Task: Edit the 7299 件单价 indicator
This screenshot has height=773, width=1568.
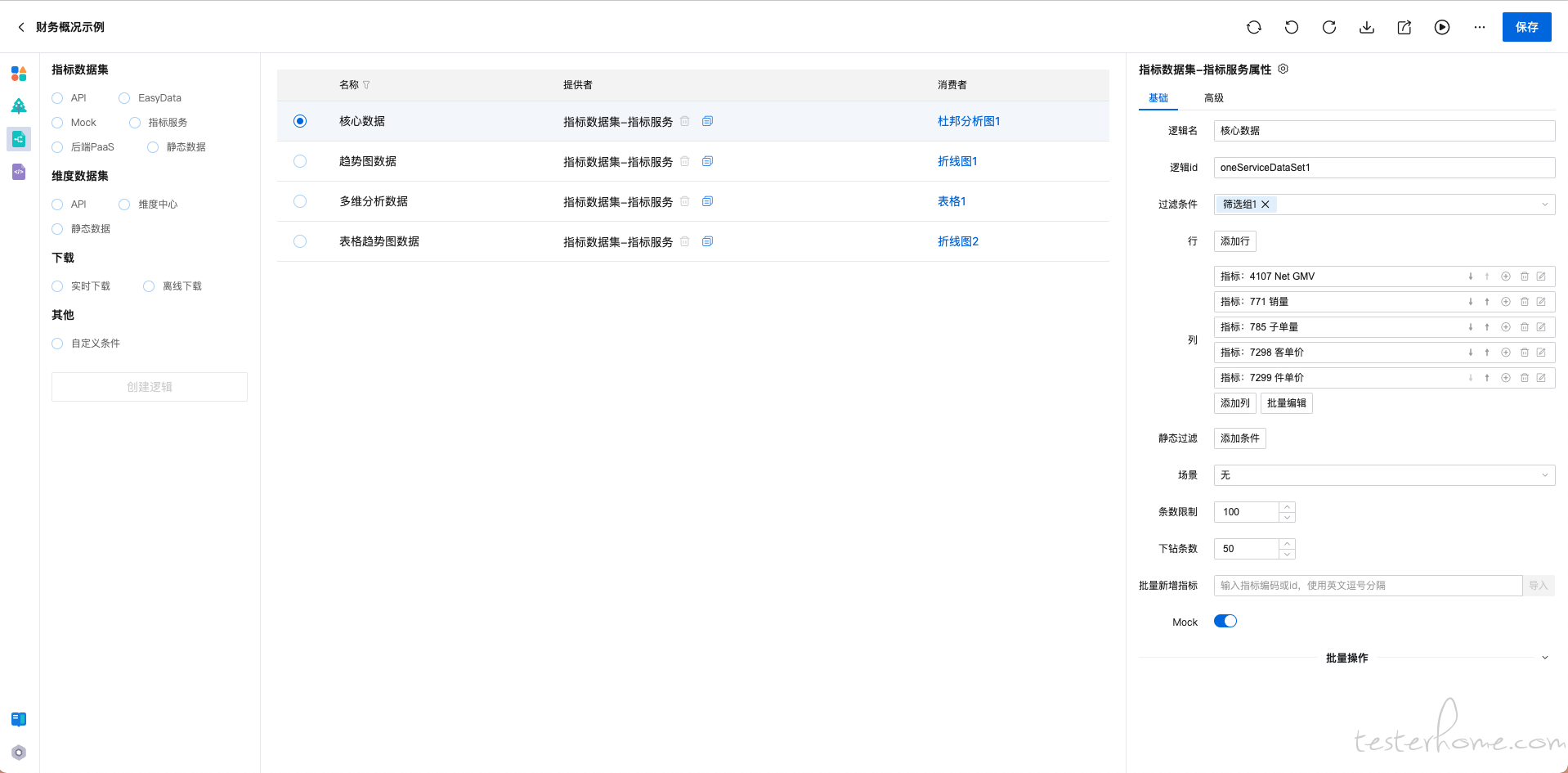Action: [x=1541, y=378]
